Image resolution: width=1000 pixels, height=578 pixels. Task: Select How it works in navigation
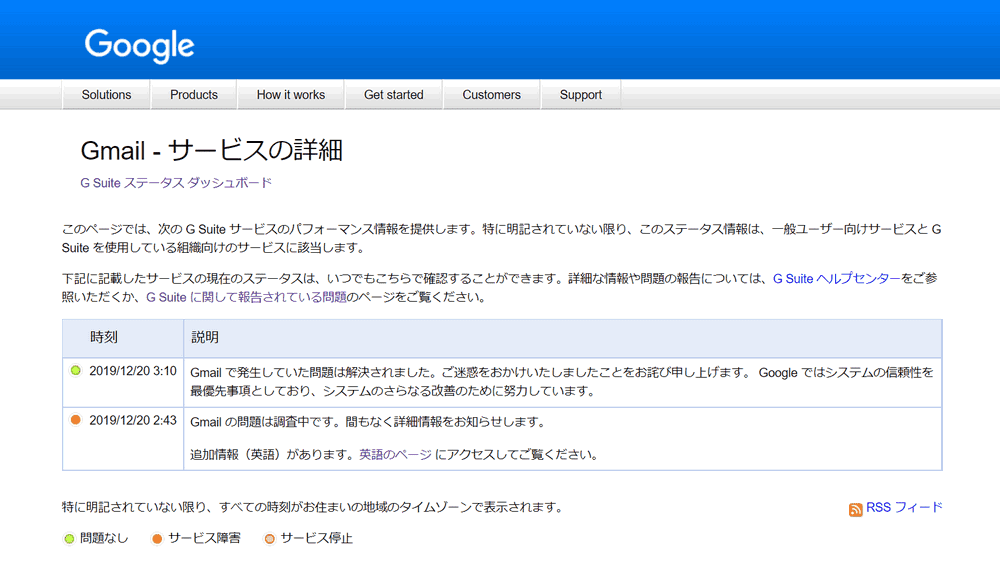[291, 94]
